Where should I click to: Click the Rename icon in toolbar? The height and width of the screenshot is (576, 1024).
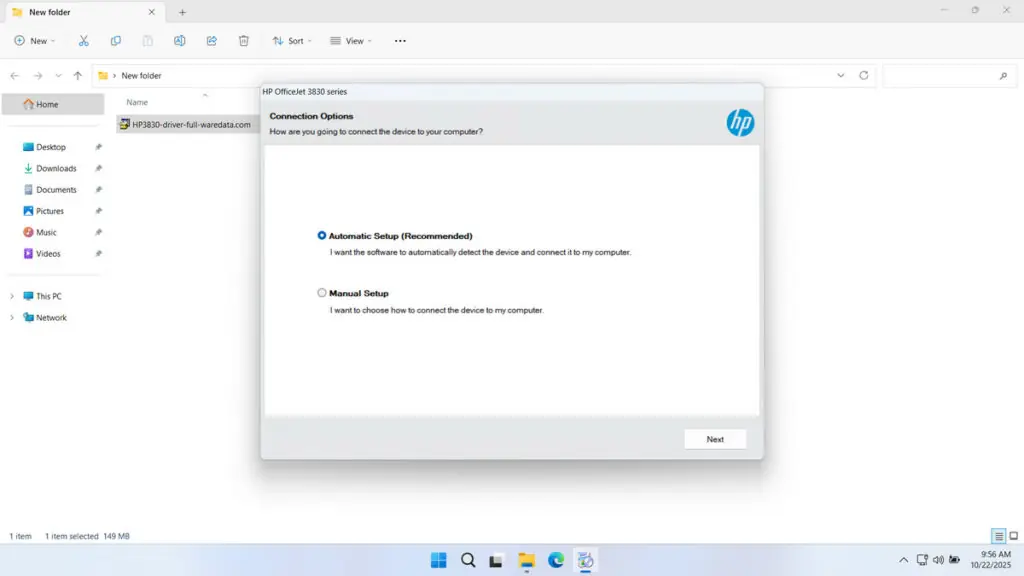180,41
